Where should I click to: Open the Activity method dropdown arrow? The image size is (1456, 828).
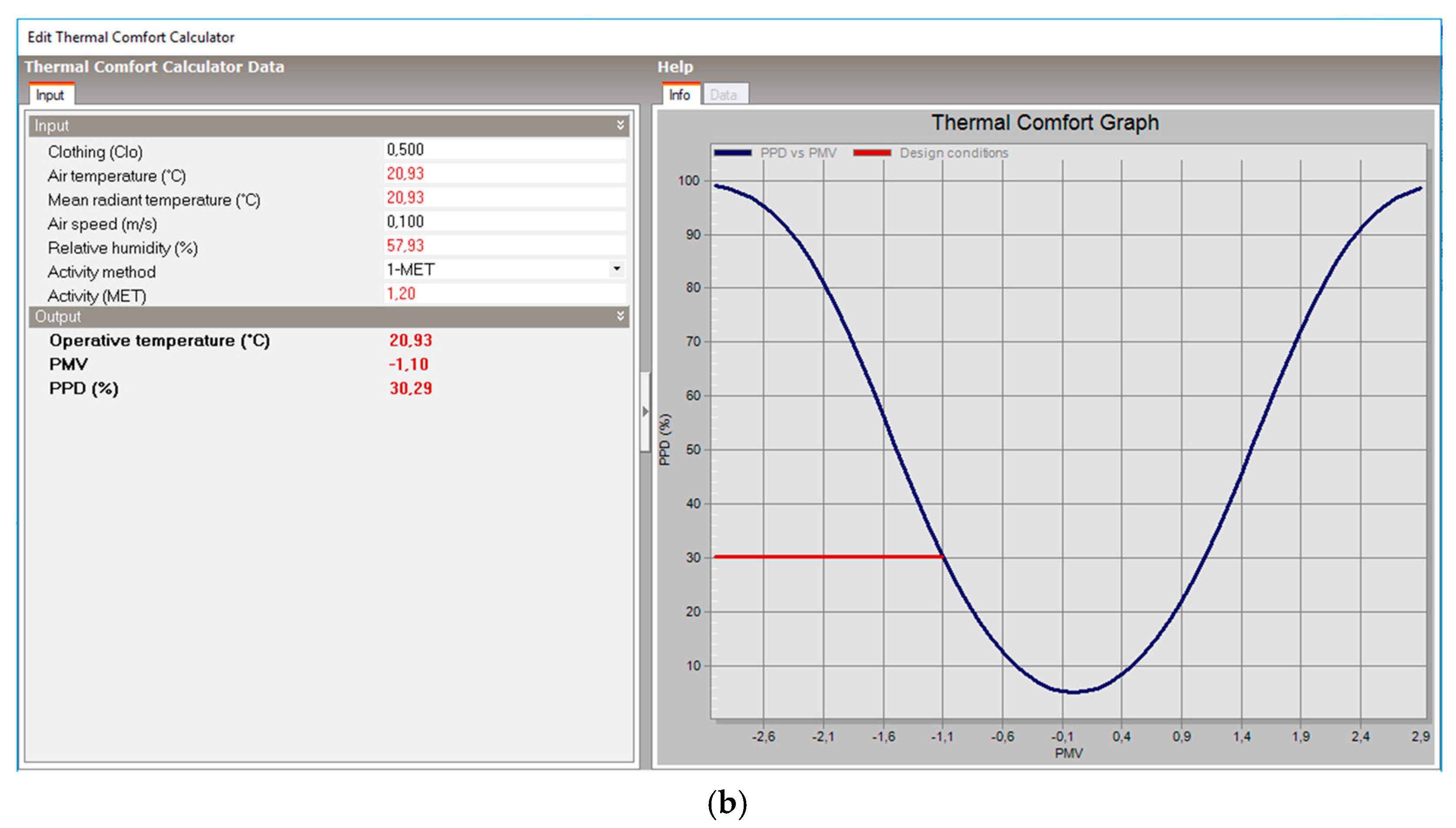[x=616, y=269]
